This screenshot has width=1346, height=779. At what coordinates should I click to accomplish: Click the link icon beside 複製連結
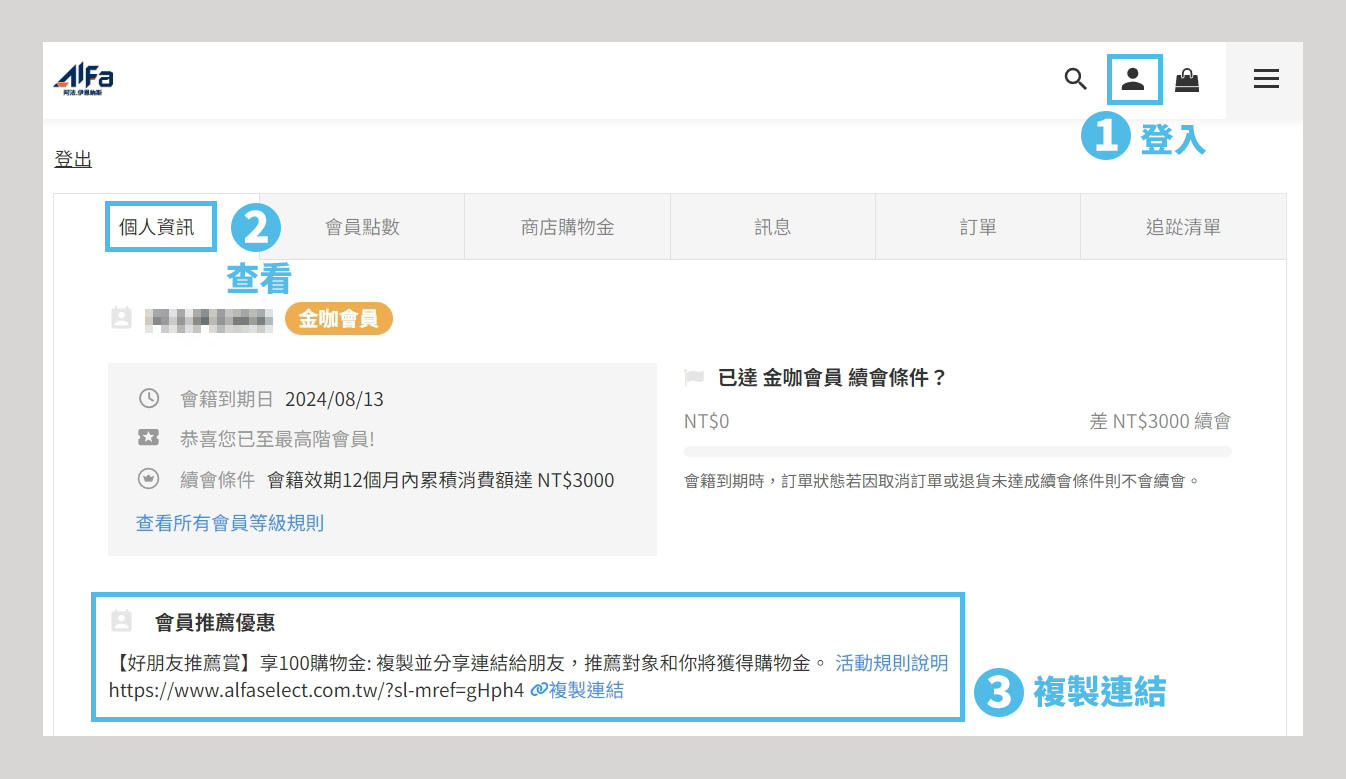[x=538, y=690]
